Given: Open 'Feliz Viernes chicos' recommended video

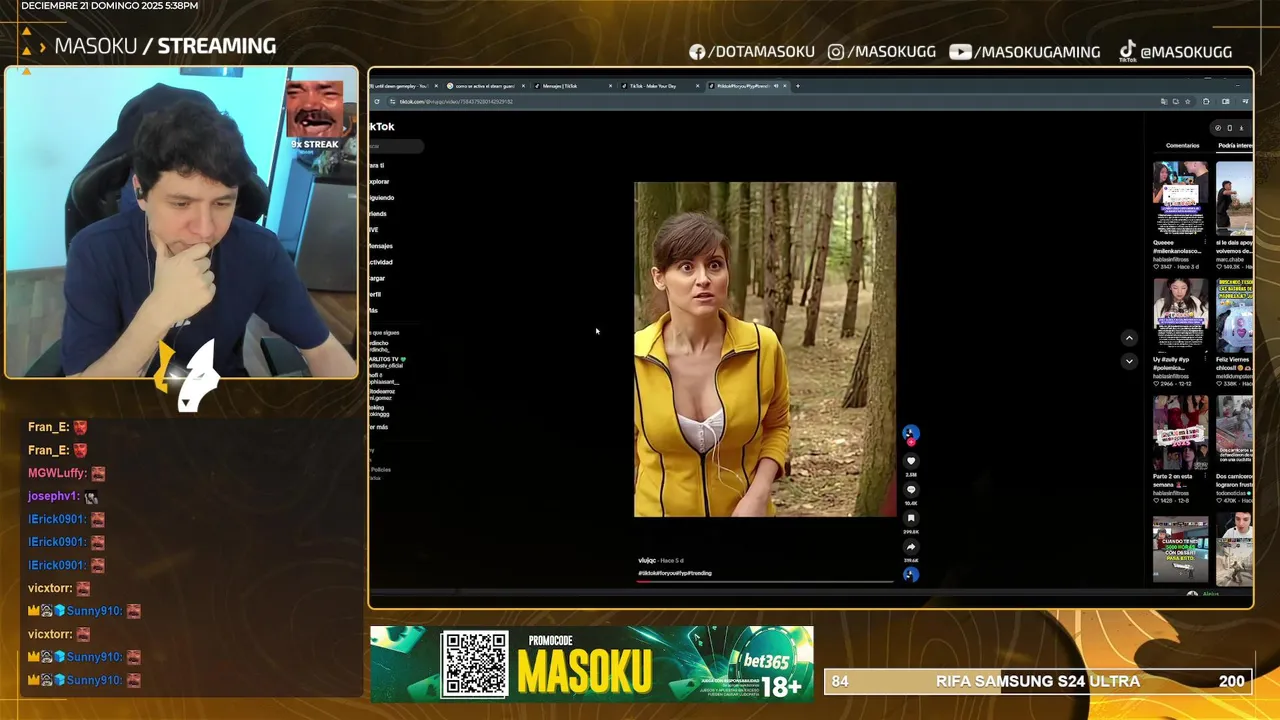Looking at the screenshot, I should pyautogui.click(x=1234, y=314).
